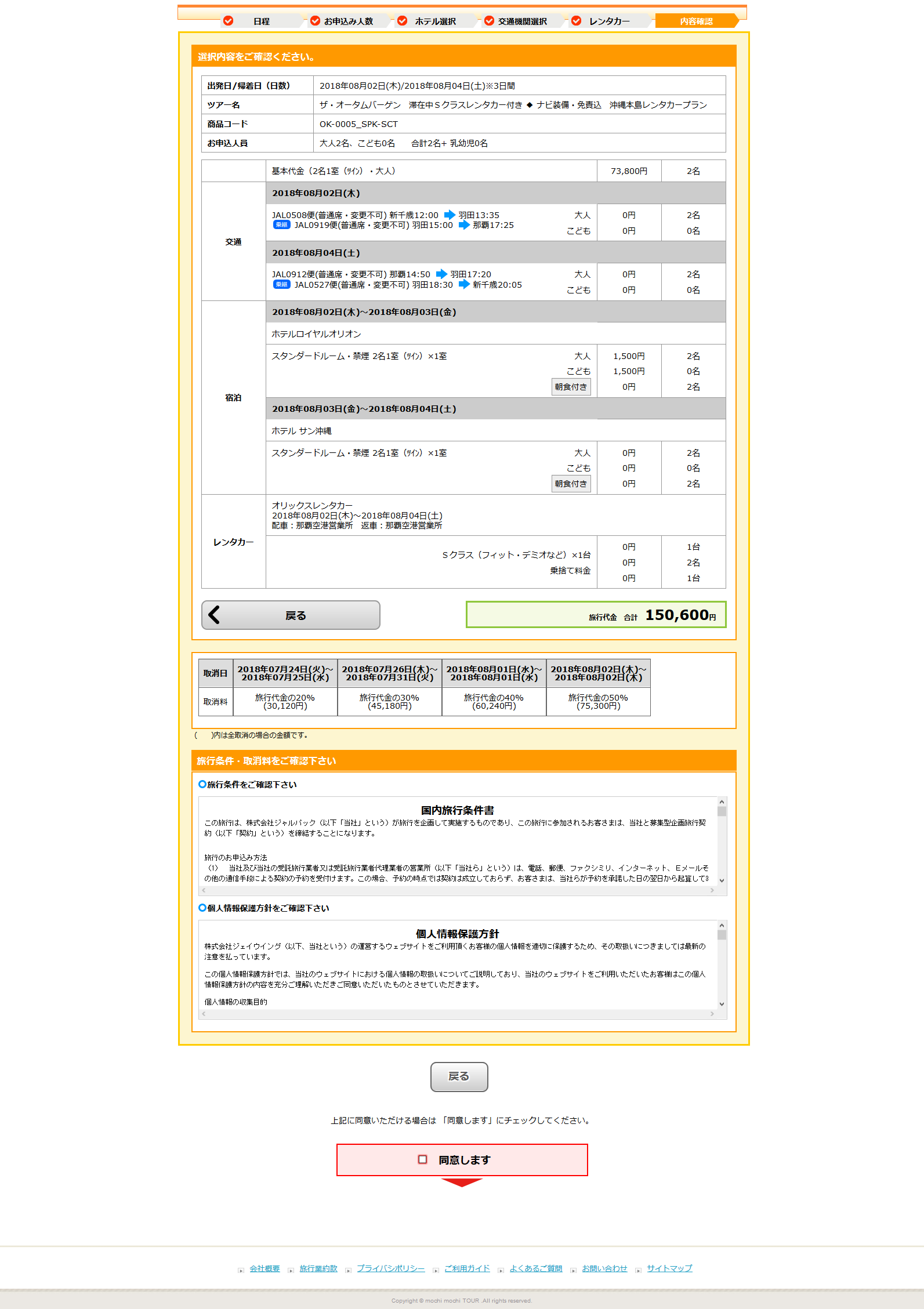
Task: Click the ホテル サン沖縄 hotel name
Action: coord(302,431)
